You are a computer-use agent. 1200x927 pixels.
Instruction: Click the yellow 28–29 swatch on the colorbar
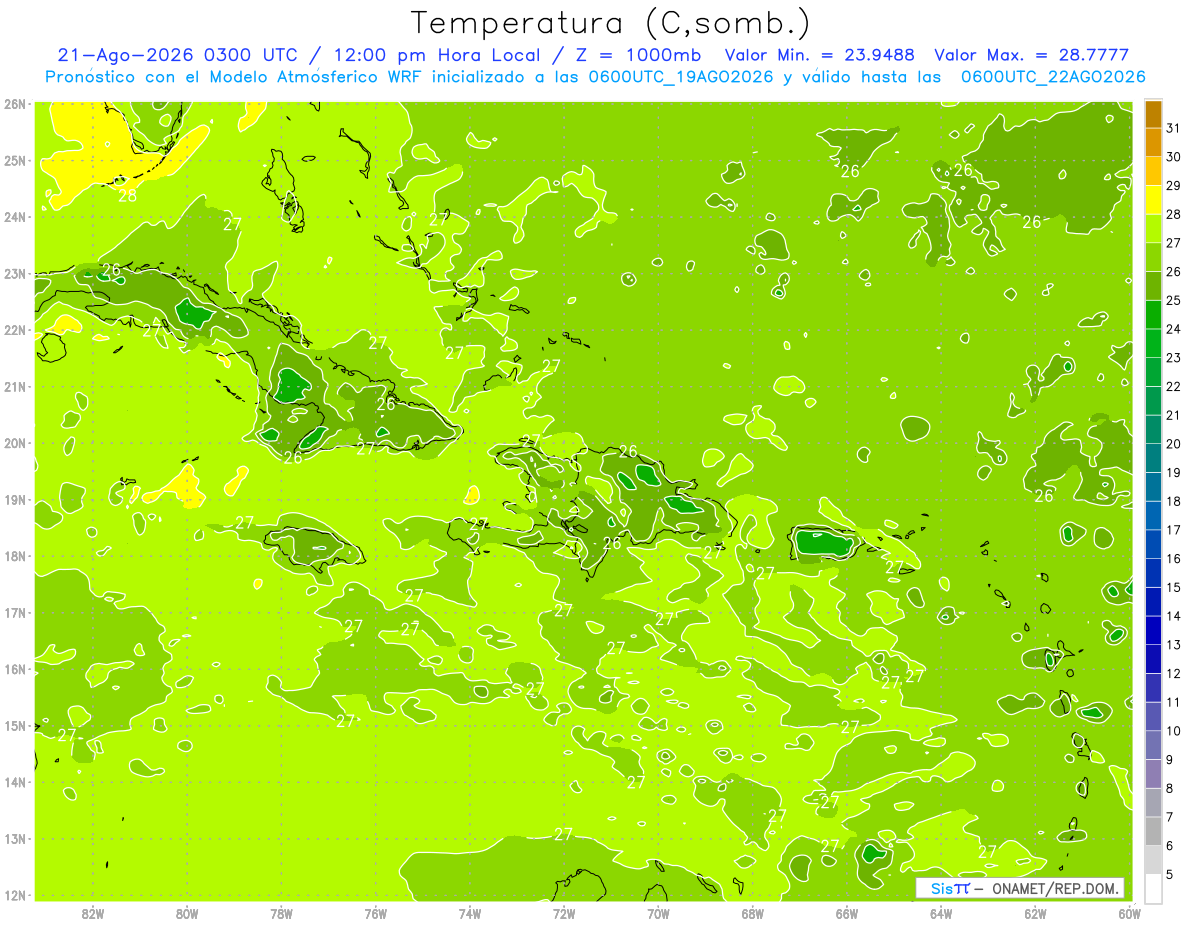(1153, 200)
